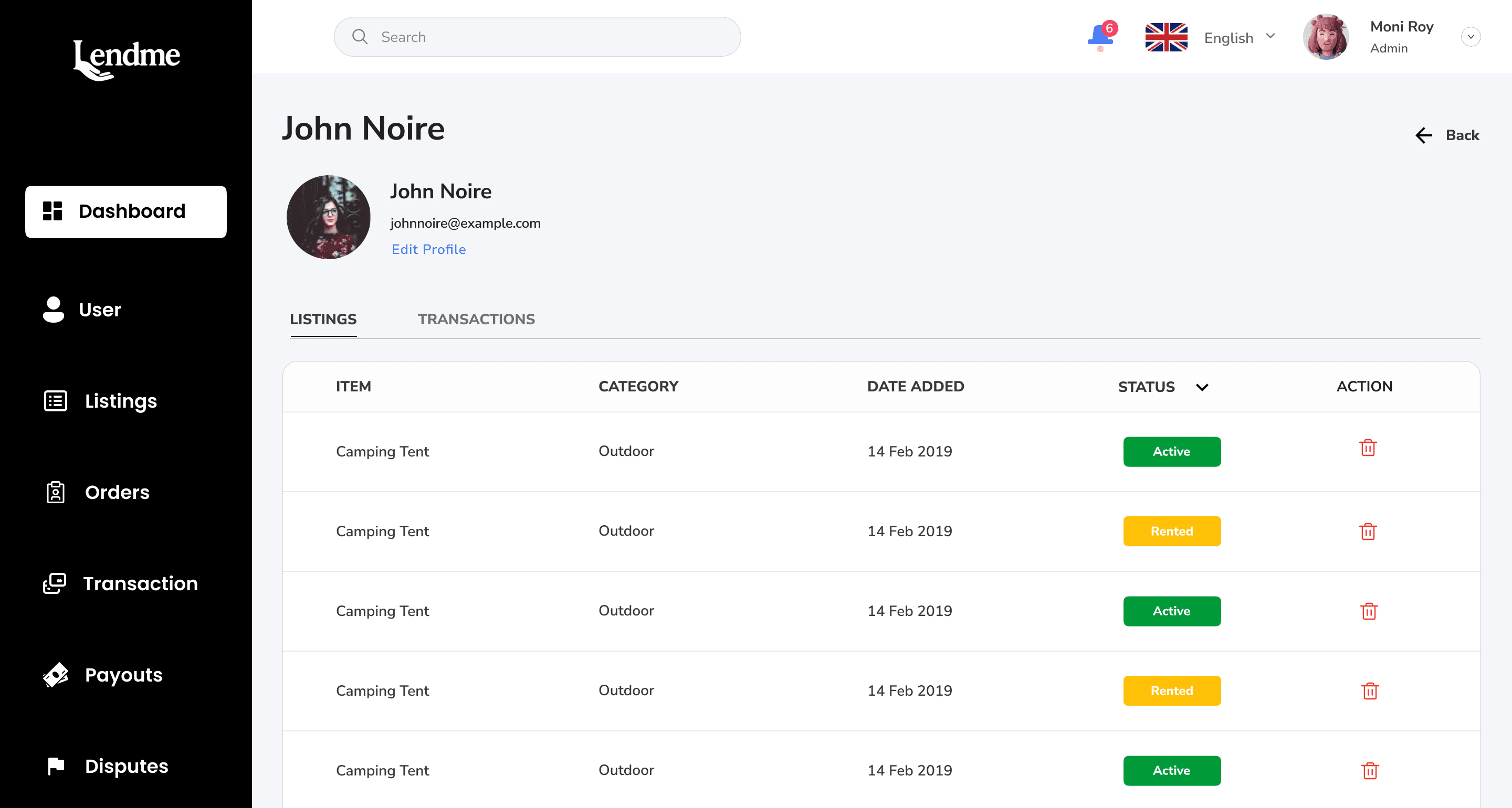Screen dimensions: 1512x808
Task: Open the Edit Profile link
Action: 428,249
